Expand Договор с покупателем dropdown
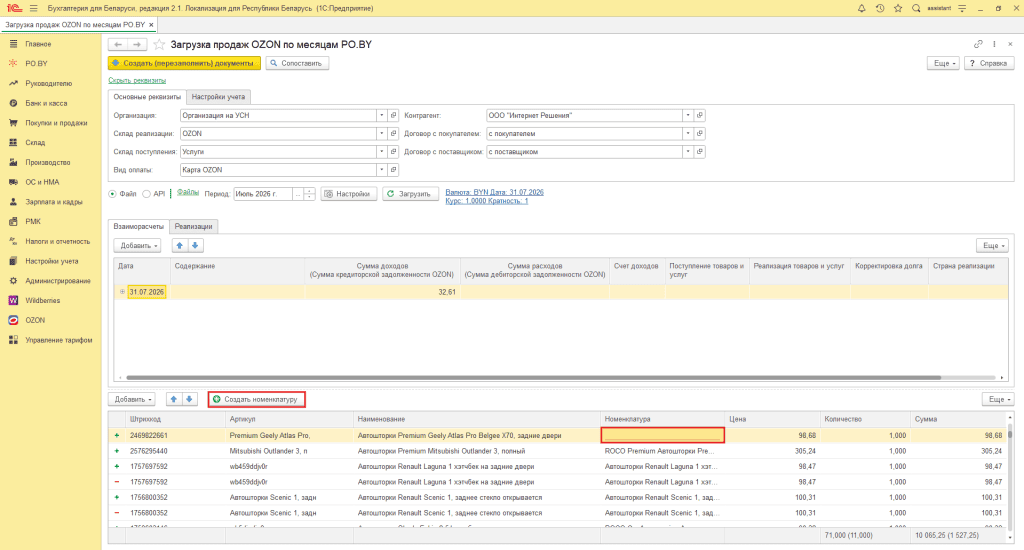Screen dimensions: 1024x550 tap(688, 133)
